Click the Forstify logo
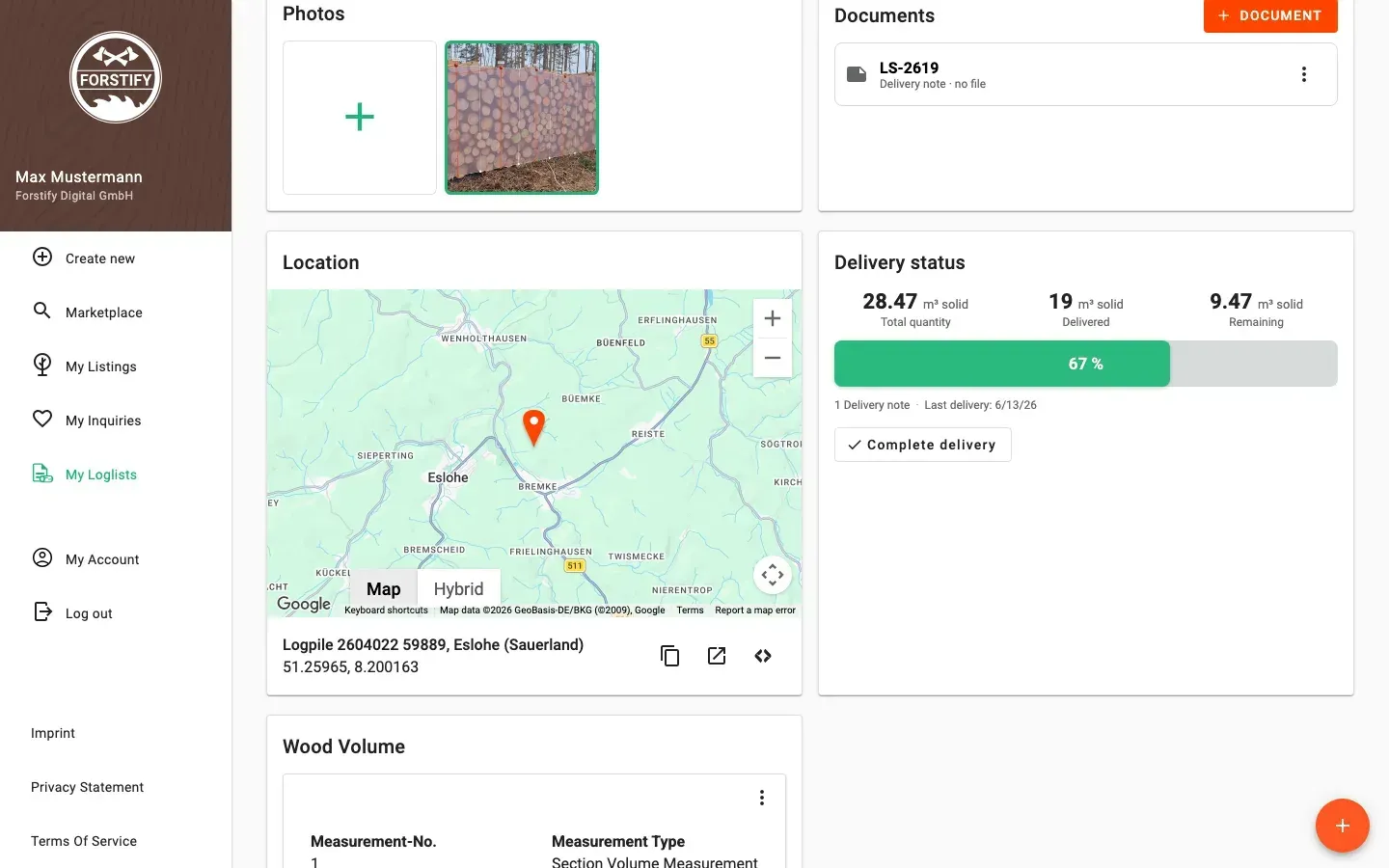 116,77
